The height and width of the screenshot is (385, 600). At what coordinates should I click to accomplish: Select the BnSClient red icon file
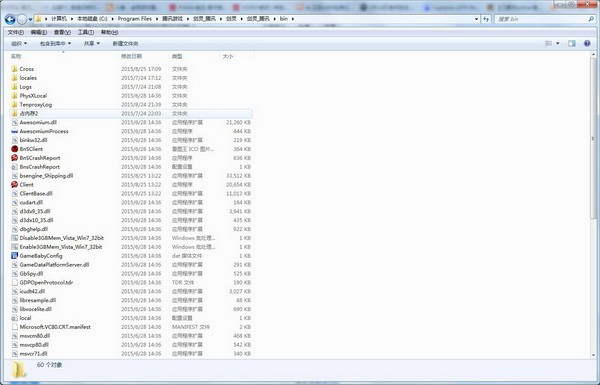click(15, 149)
